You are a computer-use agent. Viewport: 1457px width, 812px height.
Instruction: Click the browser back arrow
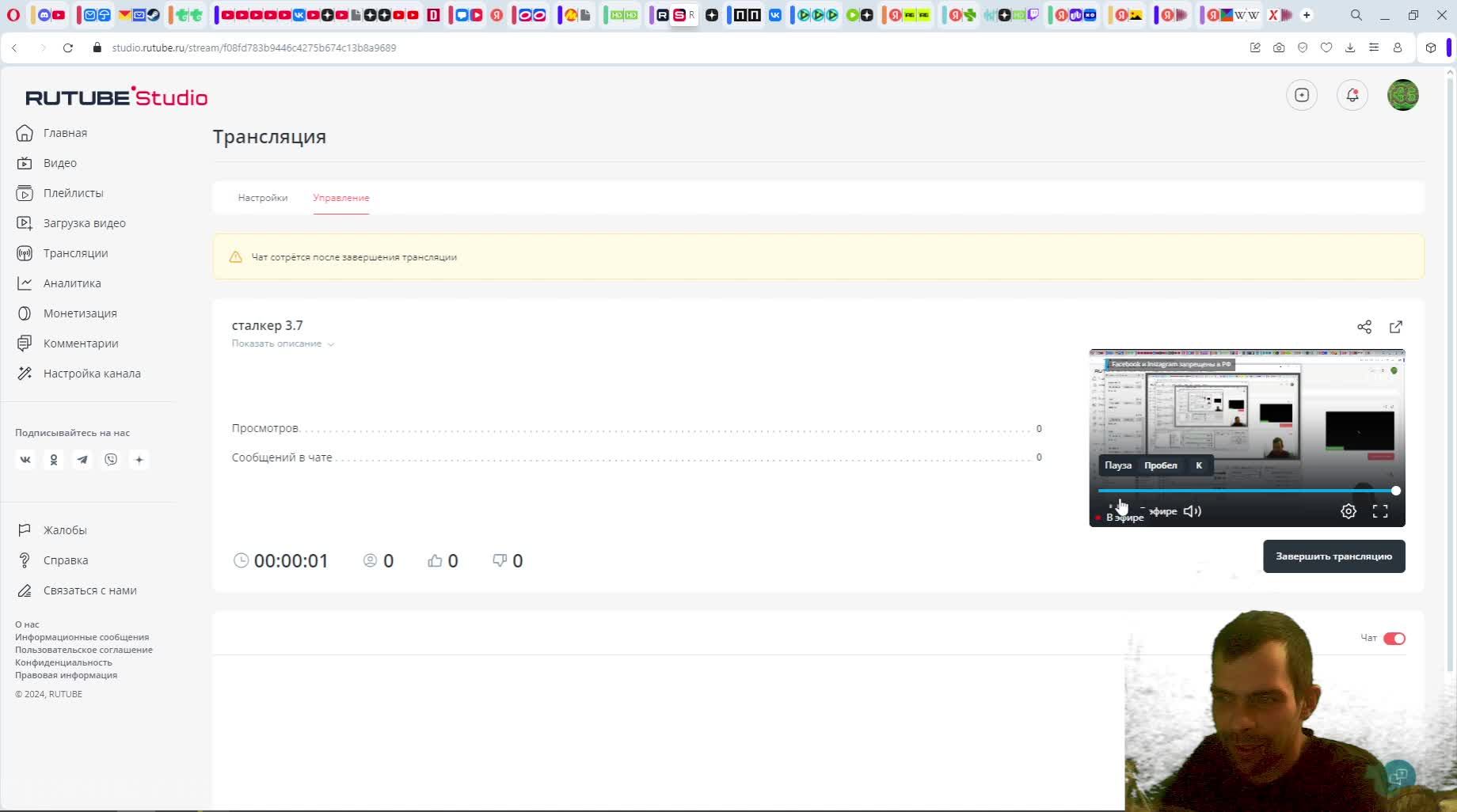pyautogui.click(x=14, y=47)
